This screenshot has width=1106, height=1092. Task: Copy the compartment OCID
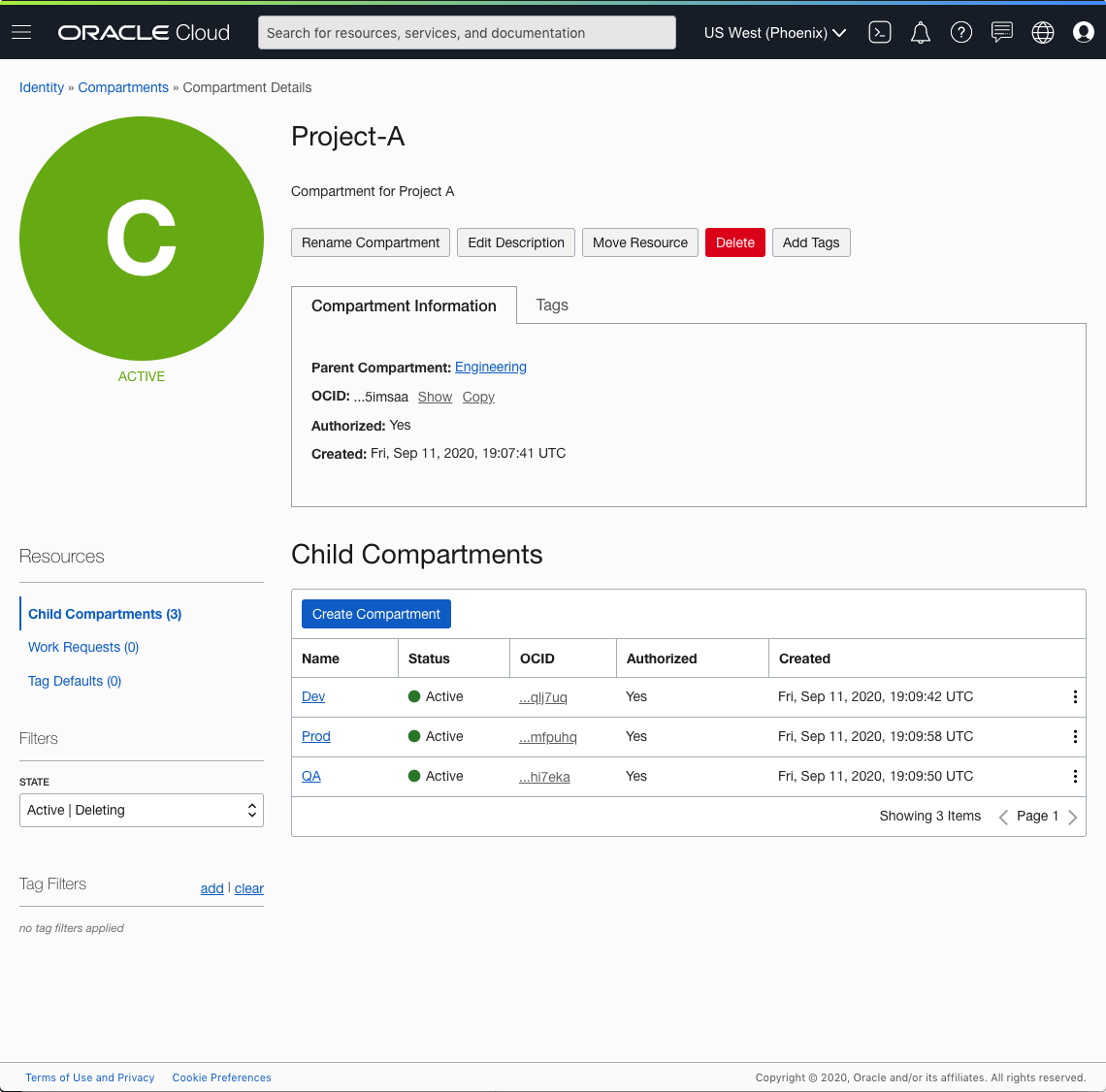click(x=478, y=397)
